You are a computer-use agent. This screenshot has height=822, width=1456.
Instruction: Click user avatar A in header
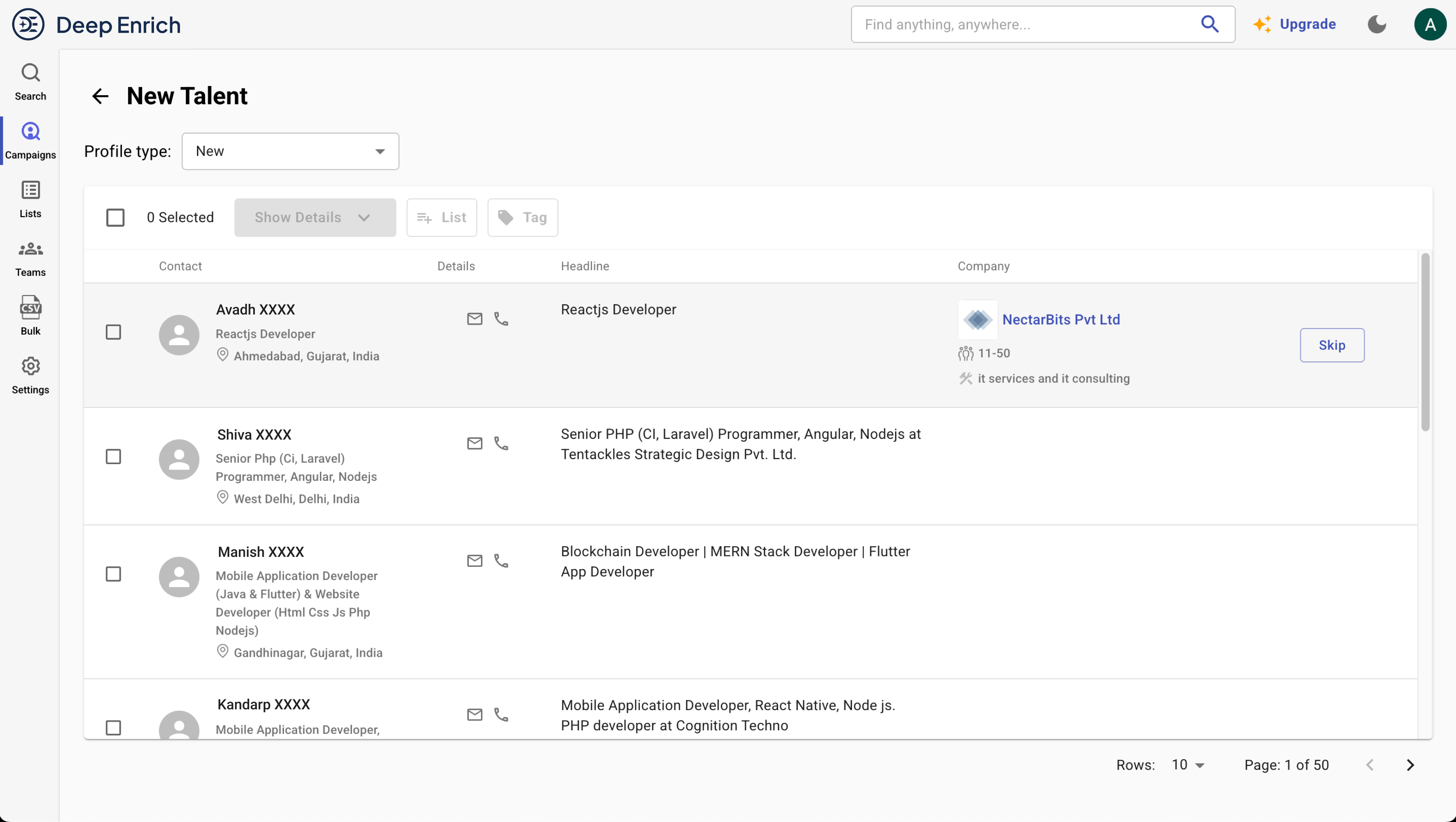coord(1430,24)
